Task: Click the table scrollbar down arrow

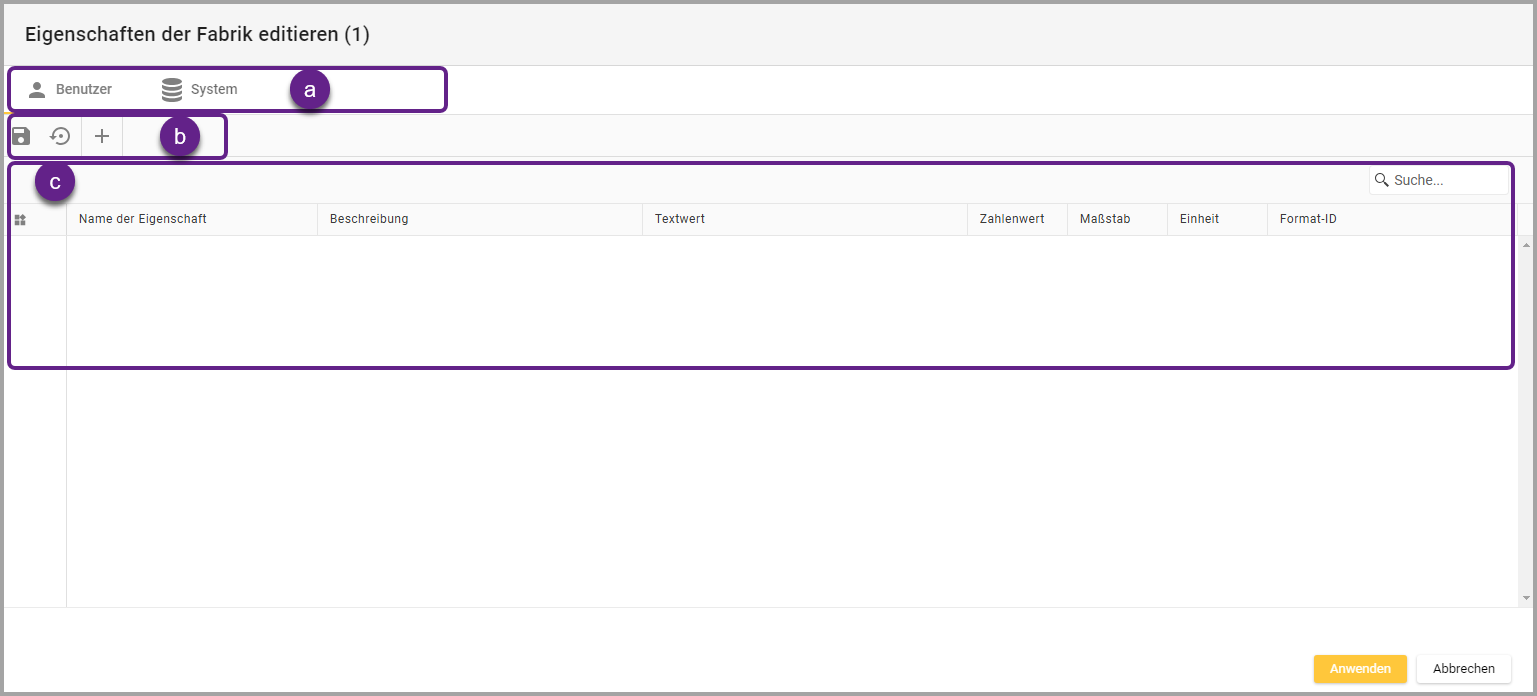Action: coord(1525,598)
